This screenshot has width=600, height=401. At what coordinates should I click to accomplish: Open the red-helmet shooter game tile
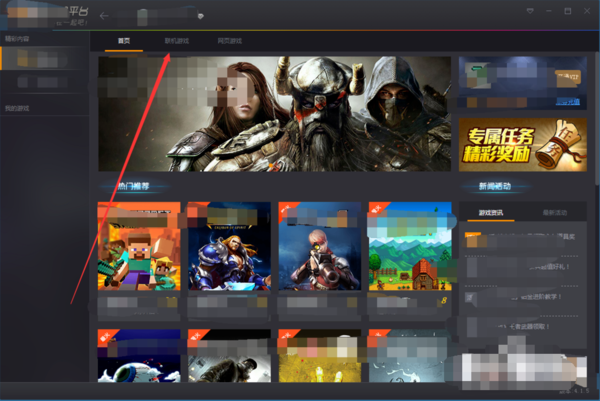coord(319,246)
